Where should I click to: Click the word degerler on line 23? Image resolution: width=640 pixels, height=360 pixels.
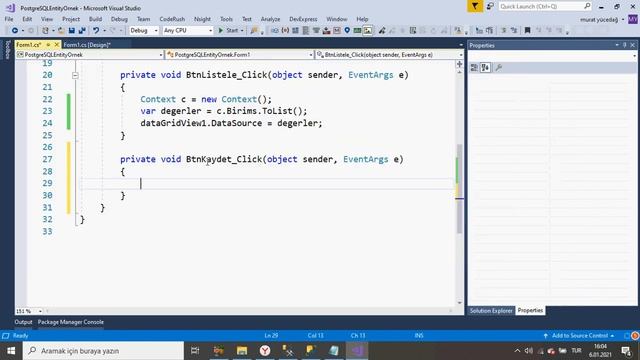(181, 111)
